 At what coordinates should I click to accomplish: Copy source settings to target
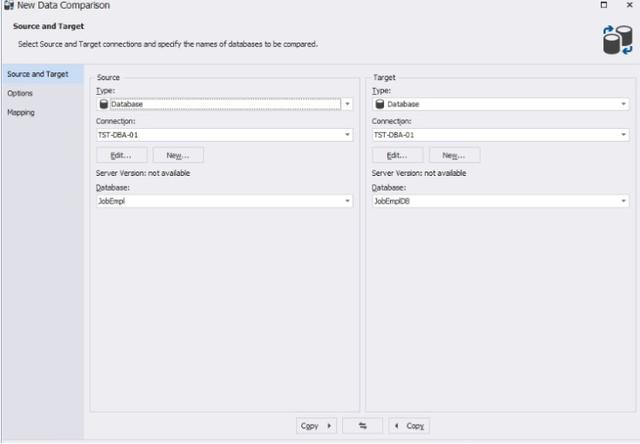point(316,426)
